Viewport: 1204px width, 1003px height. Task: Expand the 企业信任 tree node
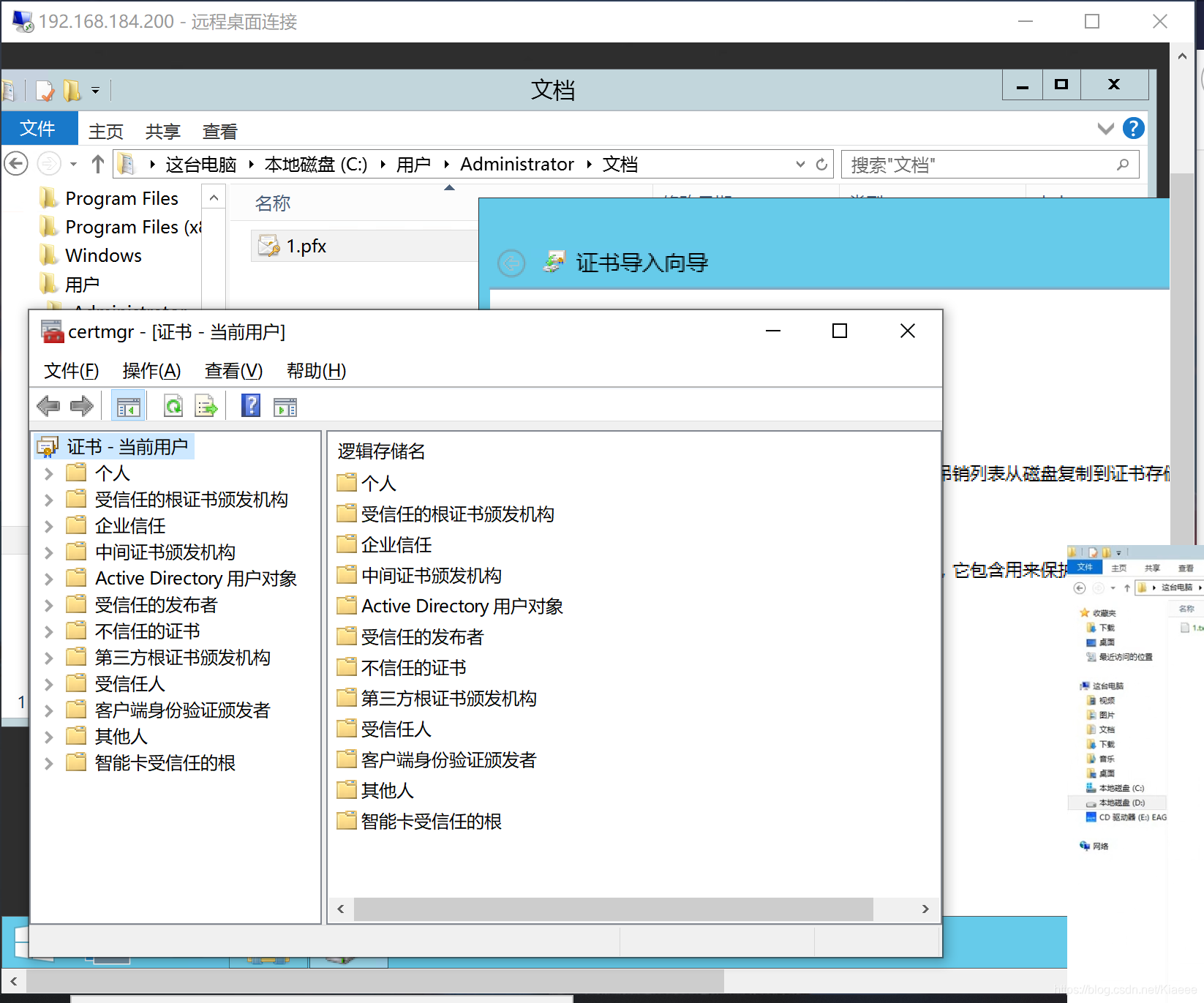coord(48,526)
